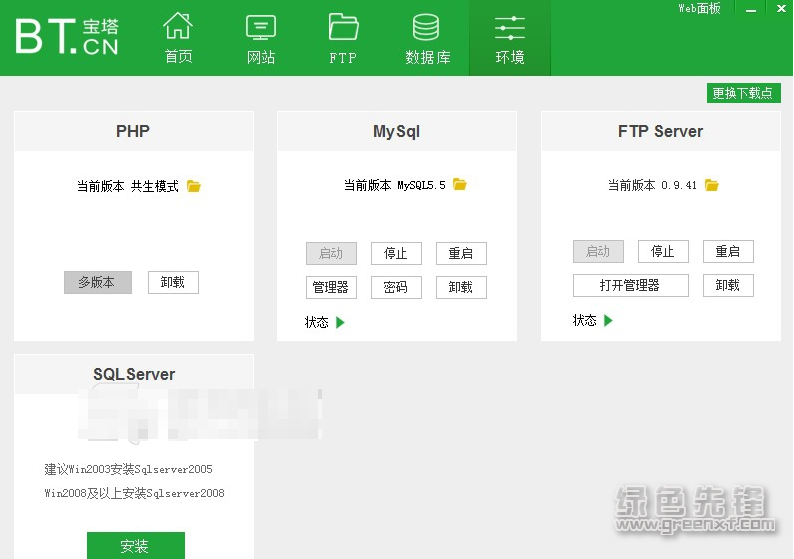Click the folder icon above FTP
Screen dimensions: 794x559
point(343,26)
